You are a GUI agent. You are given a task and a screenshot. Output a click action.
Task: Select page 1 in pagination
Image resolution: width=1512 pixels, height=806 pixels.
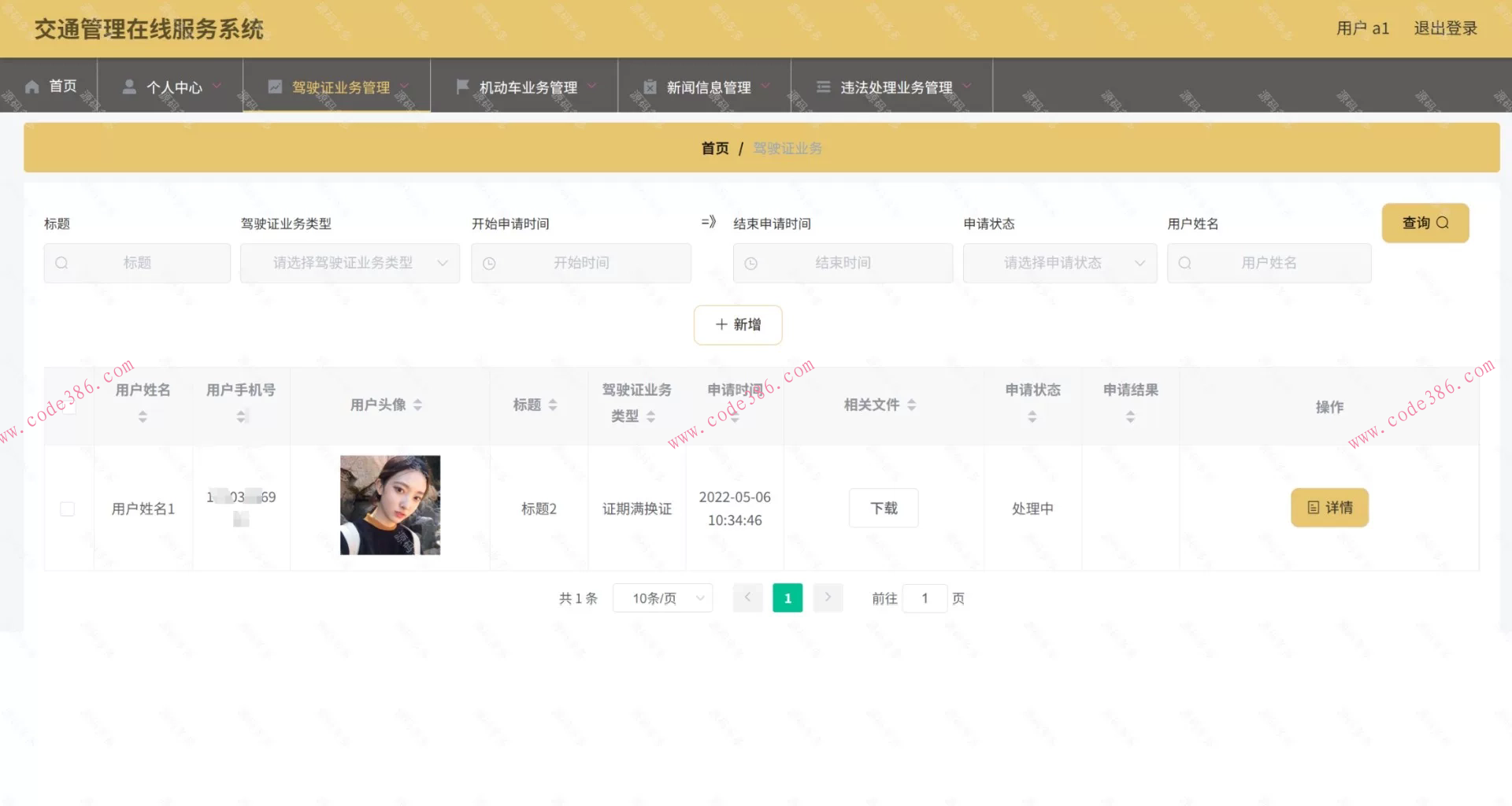(787, 598)
